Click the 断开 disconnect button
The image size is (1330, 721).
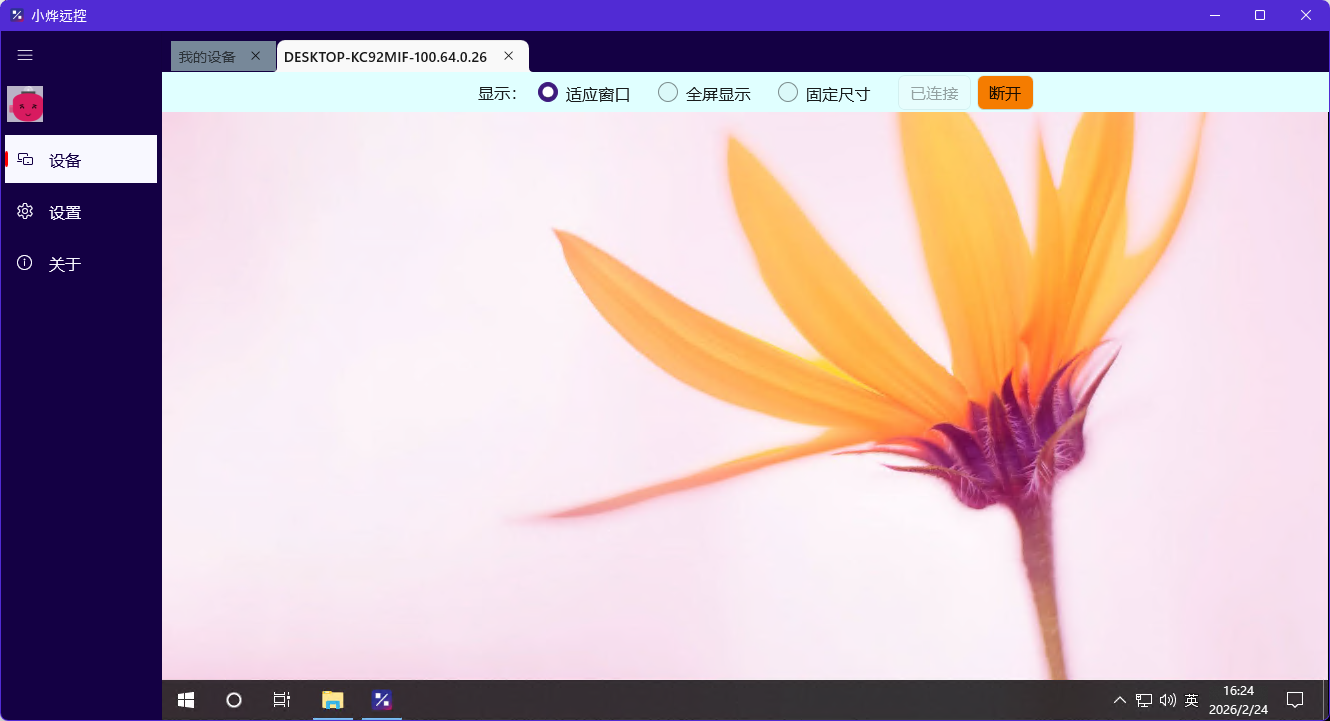click(x=1005, y=93)
